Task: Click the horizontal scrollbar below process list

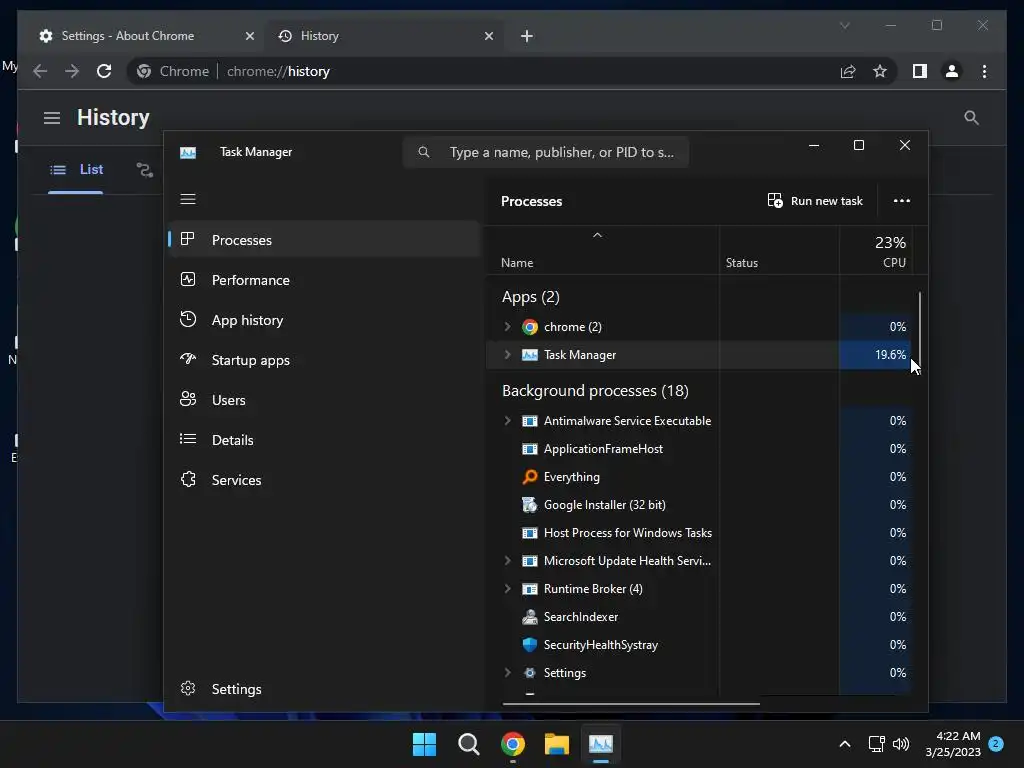Action: pos(631,704)
